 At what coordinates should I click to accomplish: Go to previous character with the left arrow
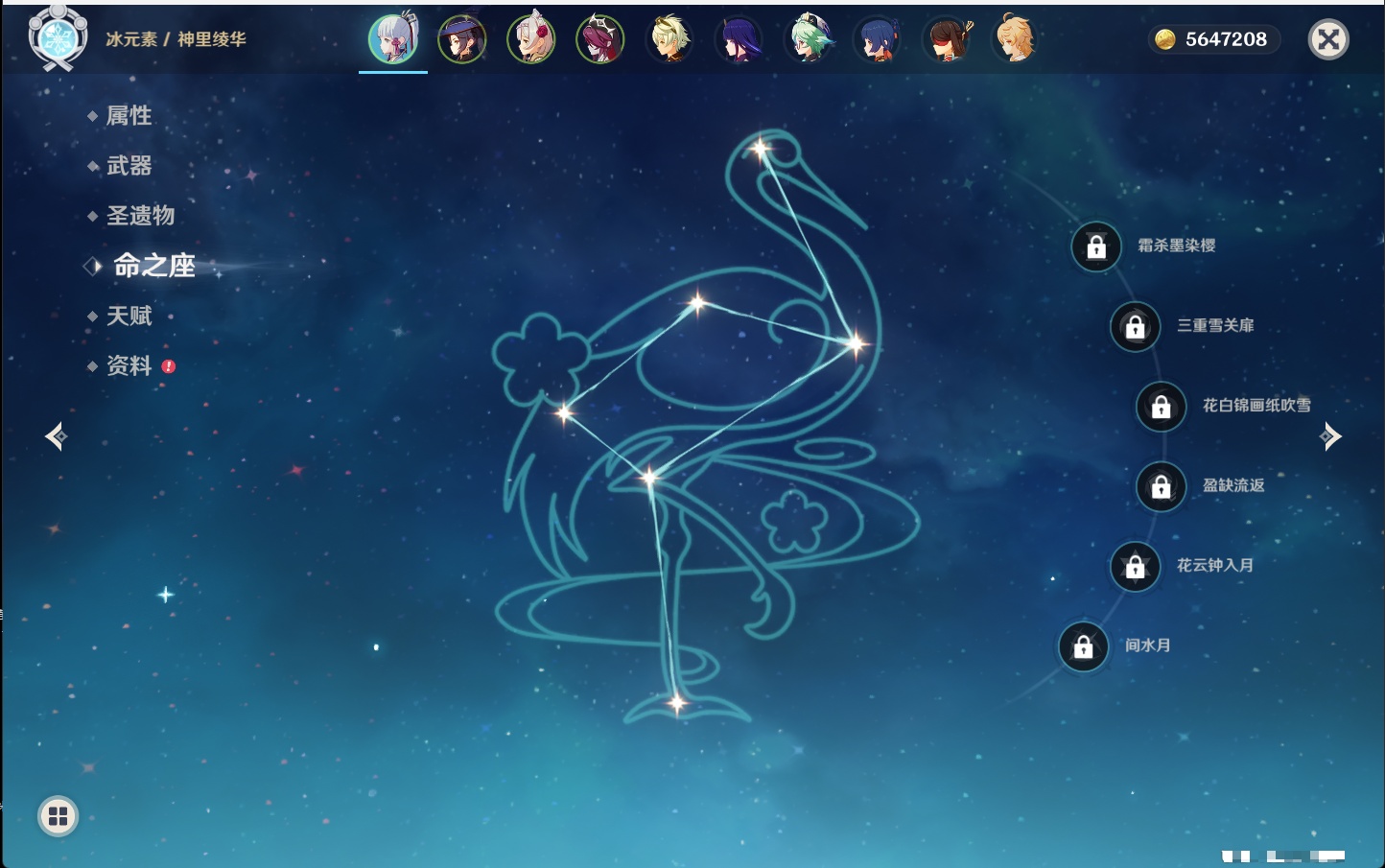pos(56,436)
